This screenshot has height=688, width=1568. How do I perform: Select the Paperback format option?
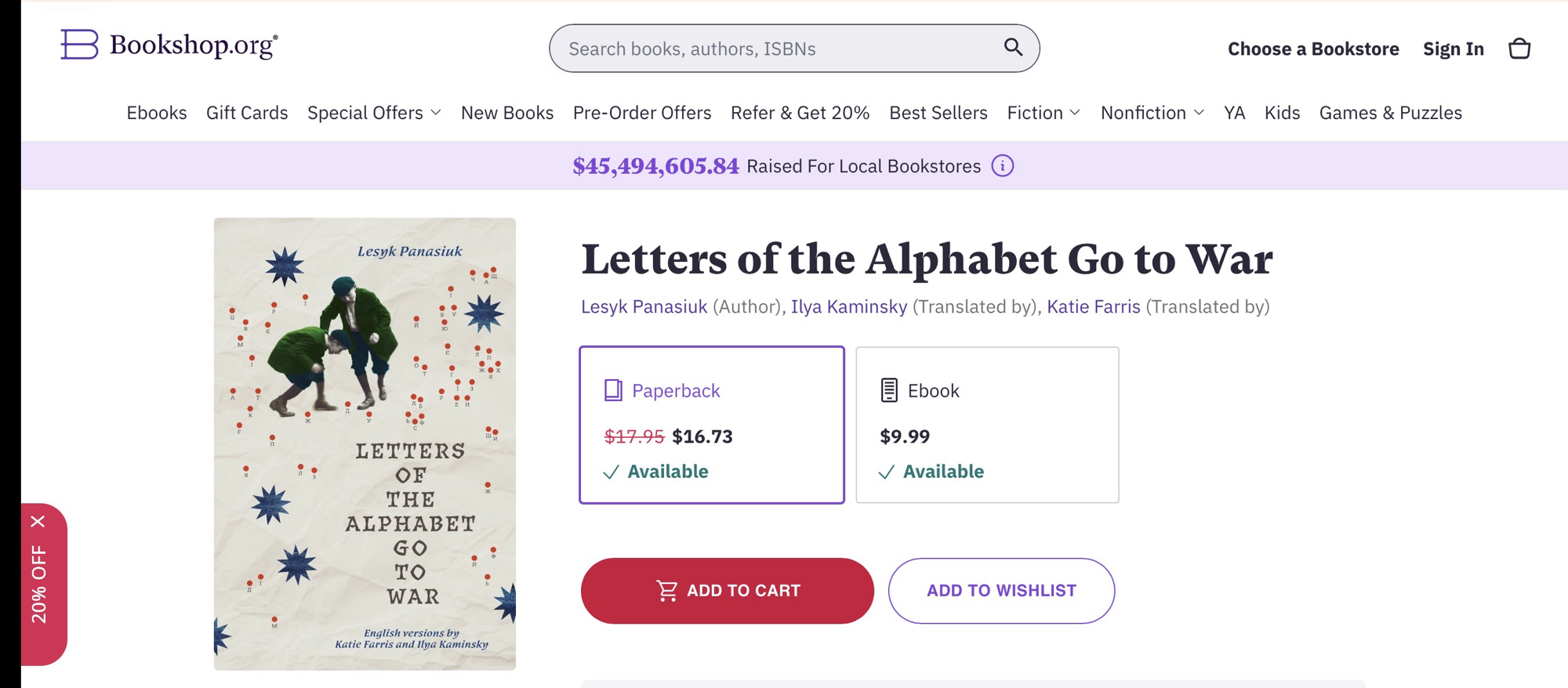point(711,425)
